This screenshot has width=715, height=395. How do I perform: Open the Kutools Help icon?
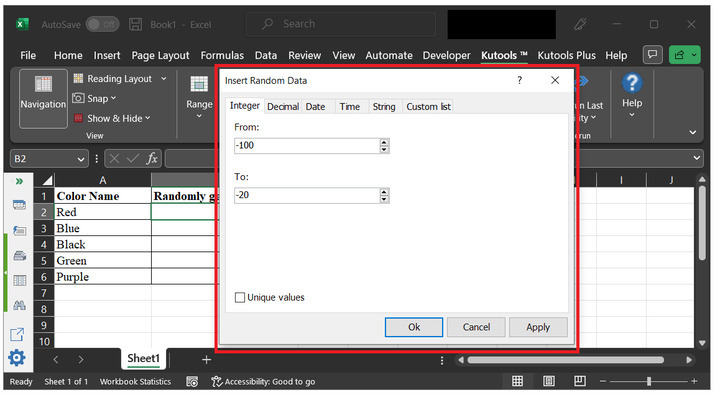632,83
